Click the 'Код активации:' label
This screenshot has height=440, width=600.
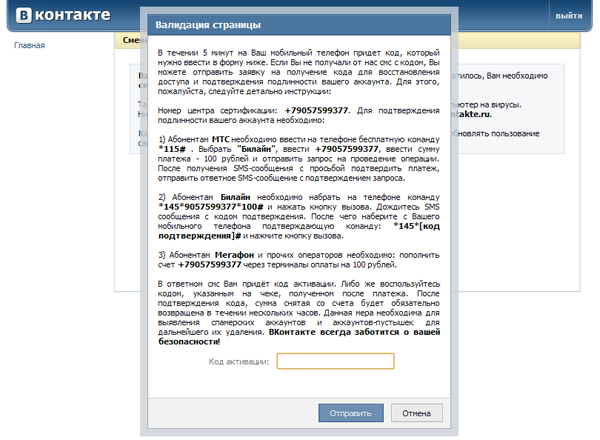(x=239, y=362)
